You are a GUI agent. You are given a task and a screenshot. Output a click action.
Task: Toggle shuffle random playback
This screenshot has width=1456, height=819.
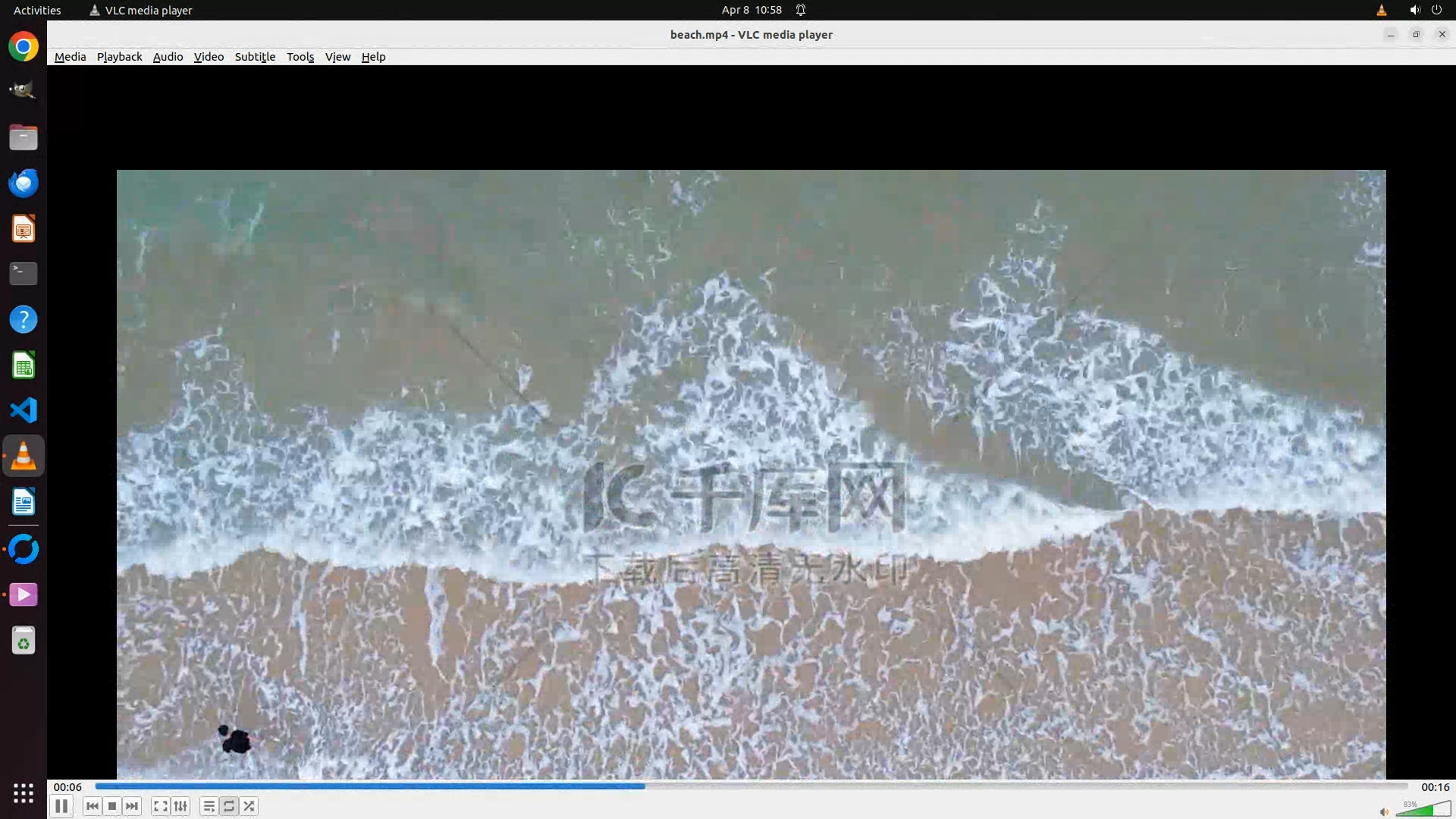[249, 806]
